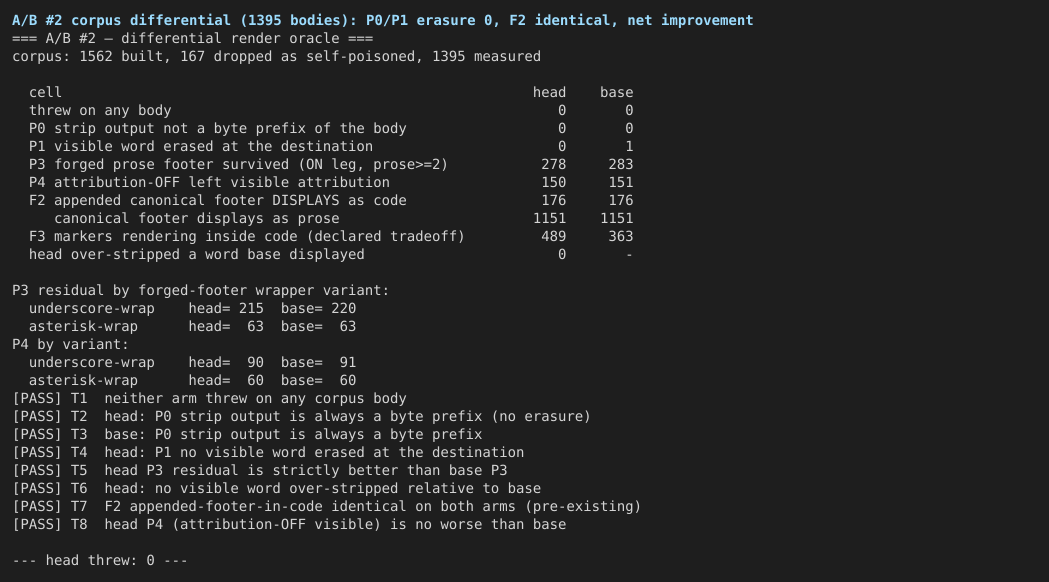Click the value 489 in the F3 markers row
Image resolution: width=1049 pixels, height=582 pixels.
[553, 237]
